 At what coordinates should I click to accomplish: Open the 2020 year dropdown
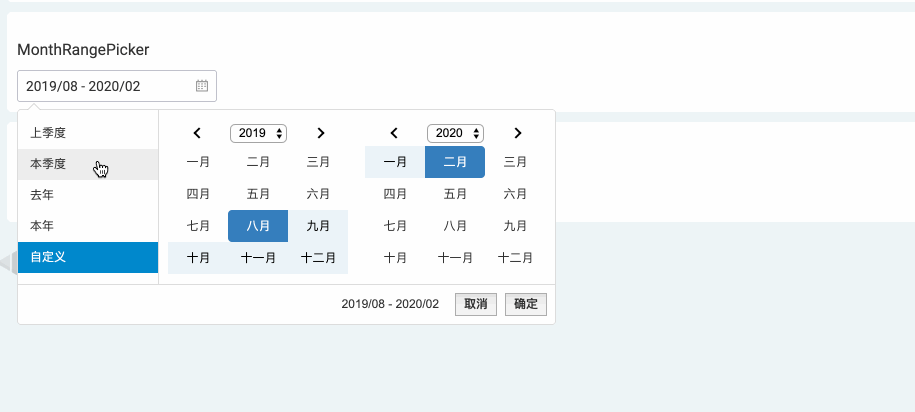[455, 133]
